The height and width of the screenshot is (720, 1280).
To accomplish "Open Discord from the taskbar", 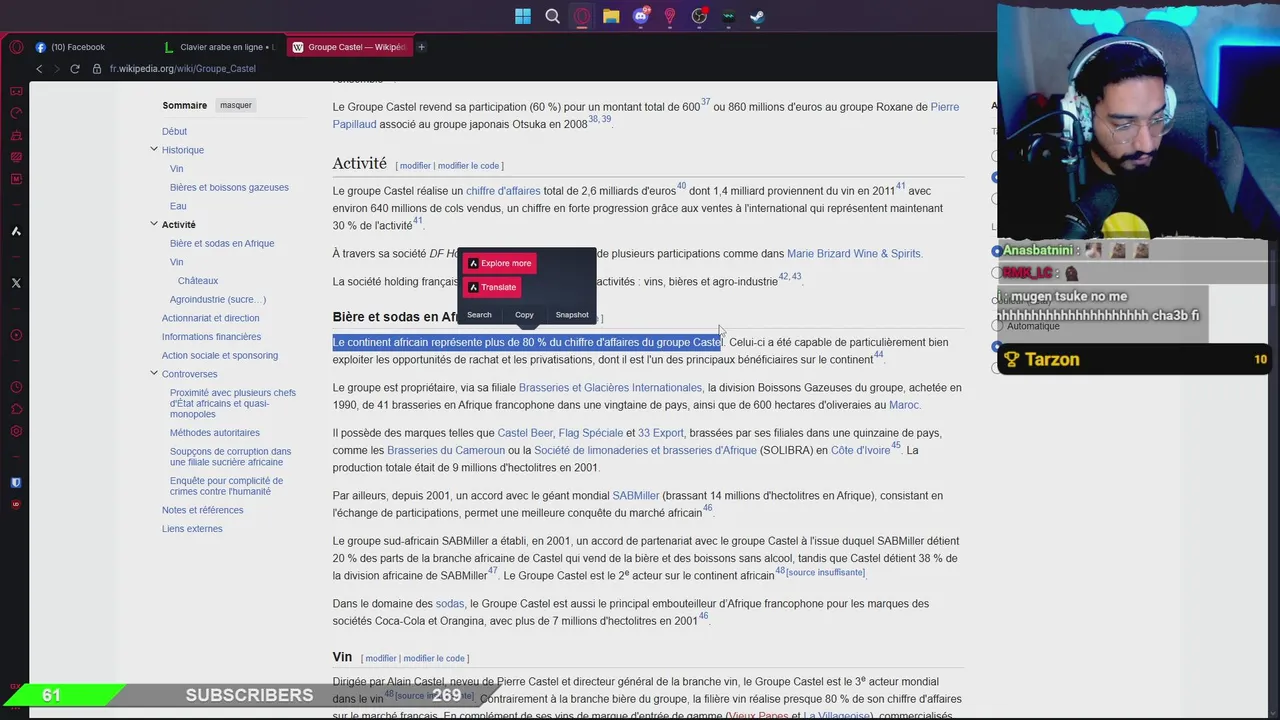I will (x=641, y=16).
